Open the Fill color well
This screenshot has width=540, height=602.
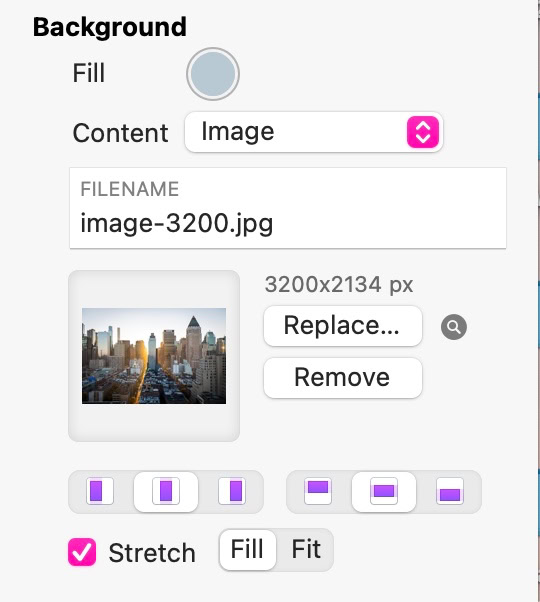click(x=213, y=74)
